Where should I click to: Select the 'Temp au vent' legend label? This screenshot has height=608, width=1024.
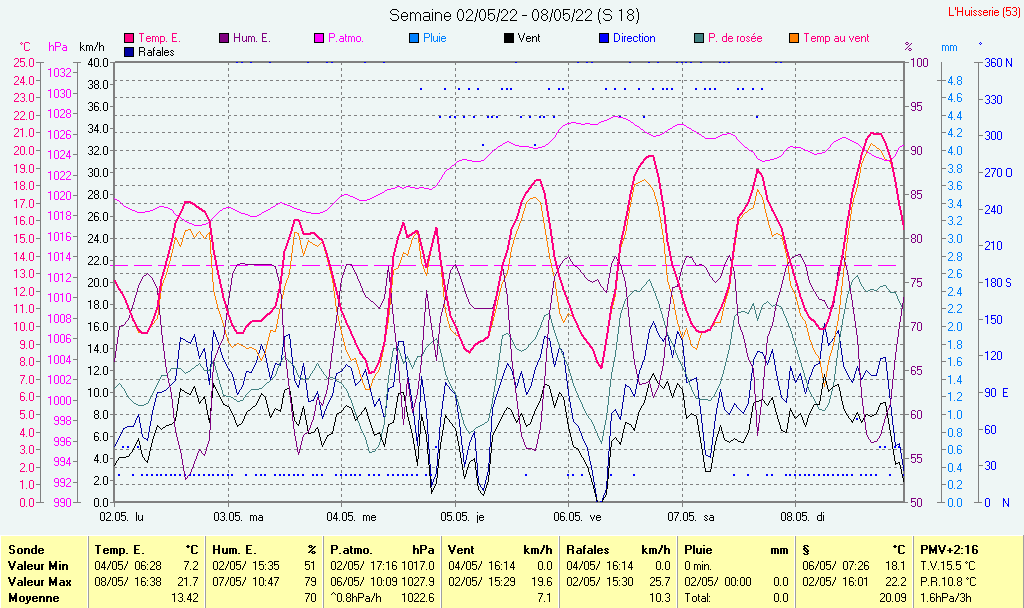pyautogui.click(x=836, y=39)
